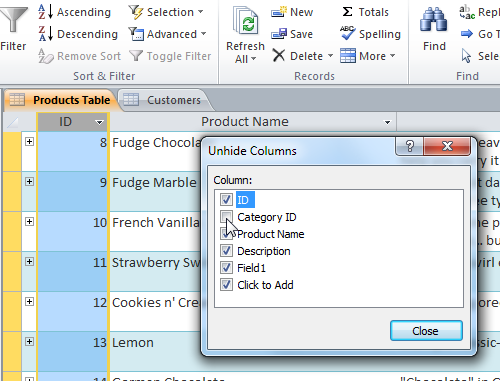Open the Selection filter dropdown
Viewport: 500px width, 381px height.
[x=166, y=12]
